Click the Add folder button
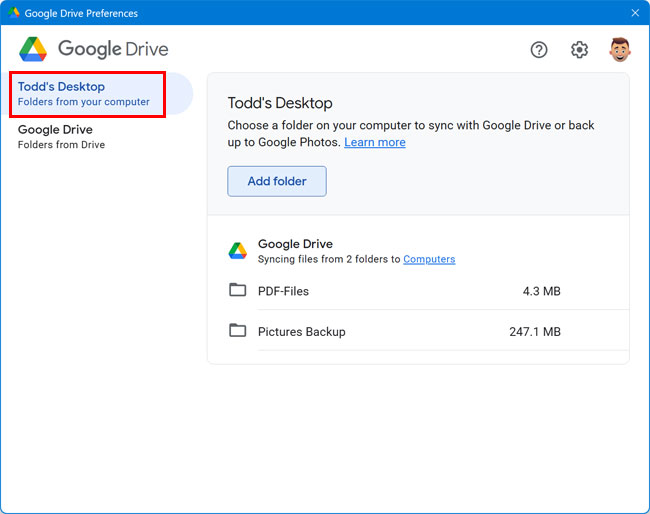 [277, 181]
